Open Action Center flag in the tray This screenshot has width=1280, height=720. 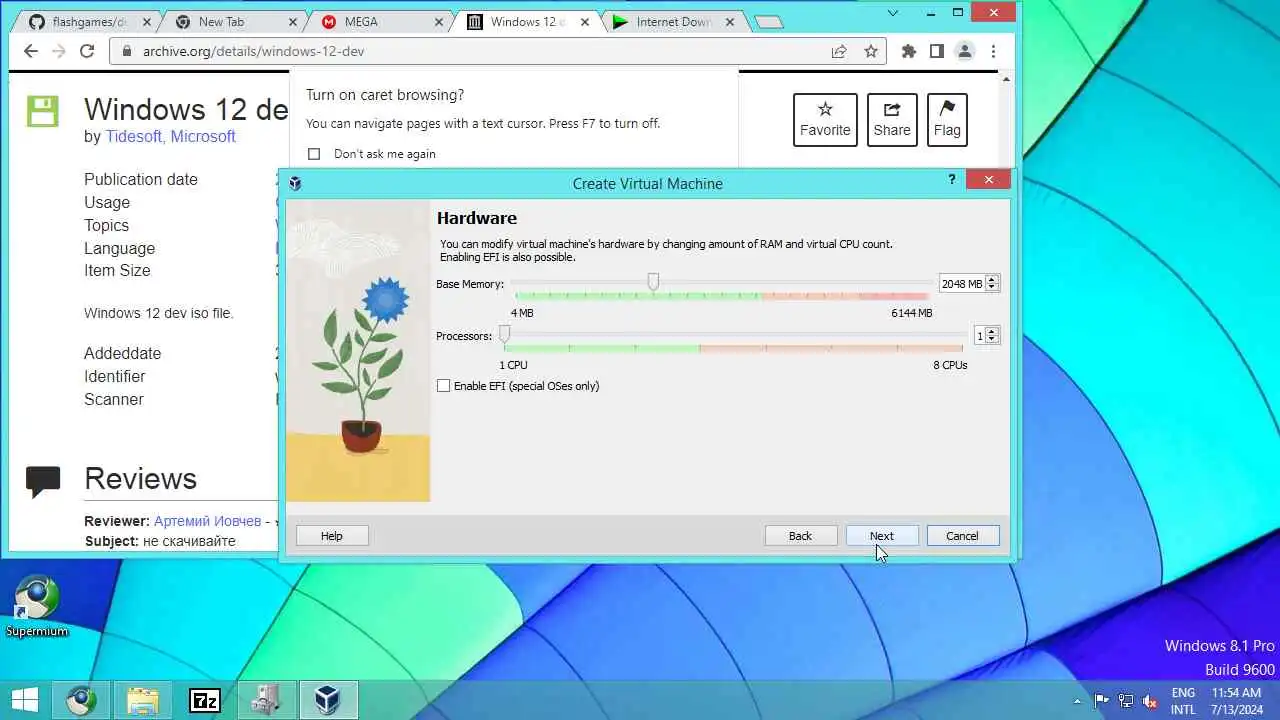point(1102,701)
